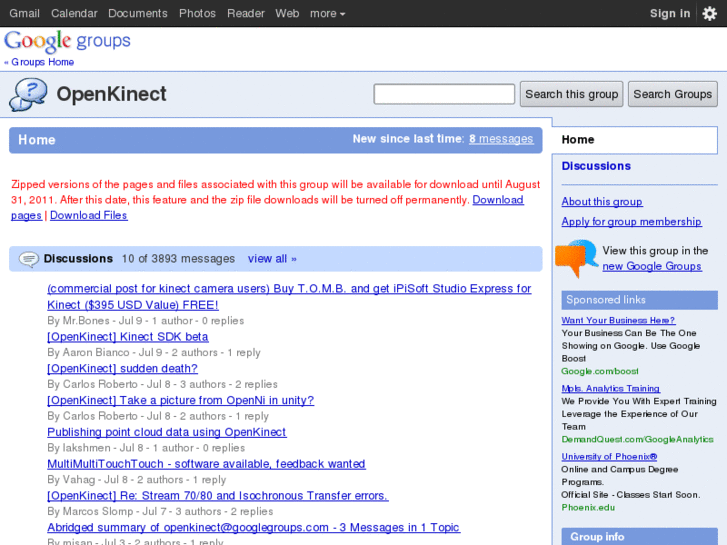The width and height of the screenshot is (727, 545).
Task: Open the settings gear icon
Action: click(x=709, y=13)
